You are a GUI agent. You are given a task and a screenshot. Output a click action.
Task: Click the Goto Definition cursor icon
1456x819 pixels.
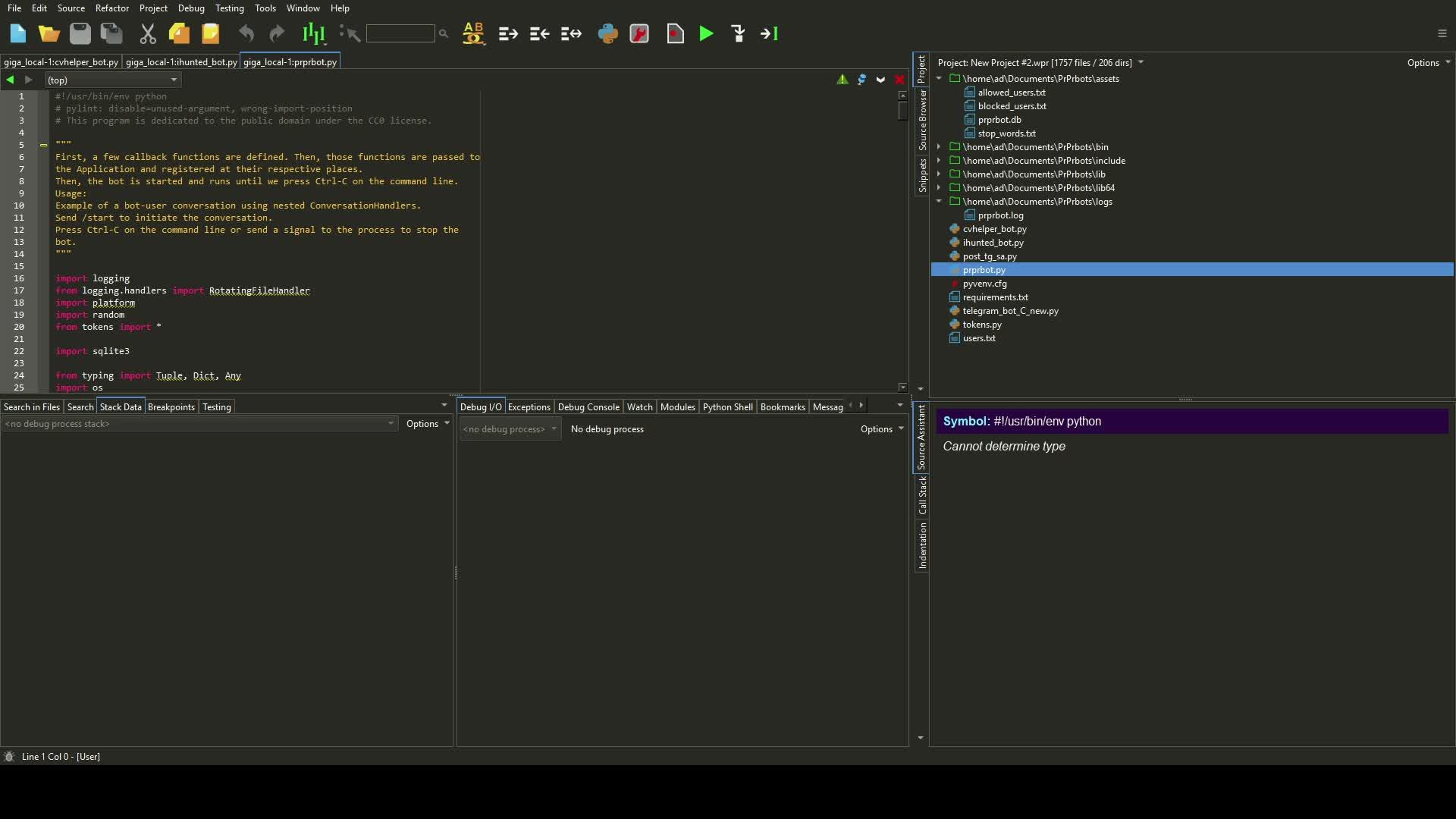point(349,33)
